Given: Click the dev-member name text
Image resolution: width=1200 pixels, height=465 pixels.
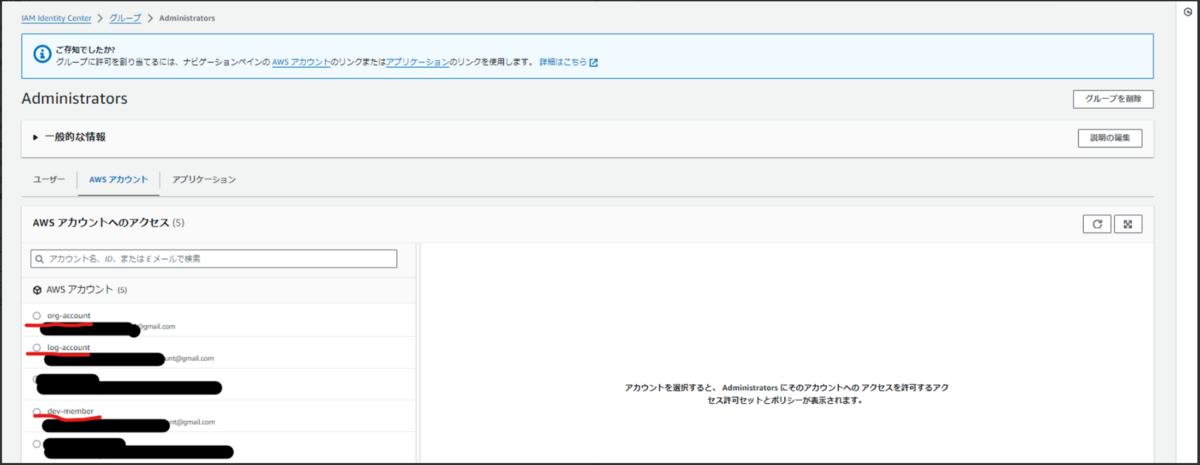Looking at the screenshot, I should point(70,412).
